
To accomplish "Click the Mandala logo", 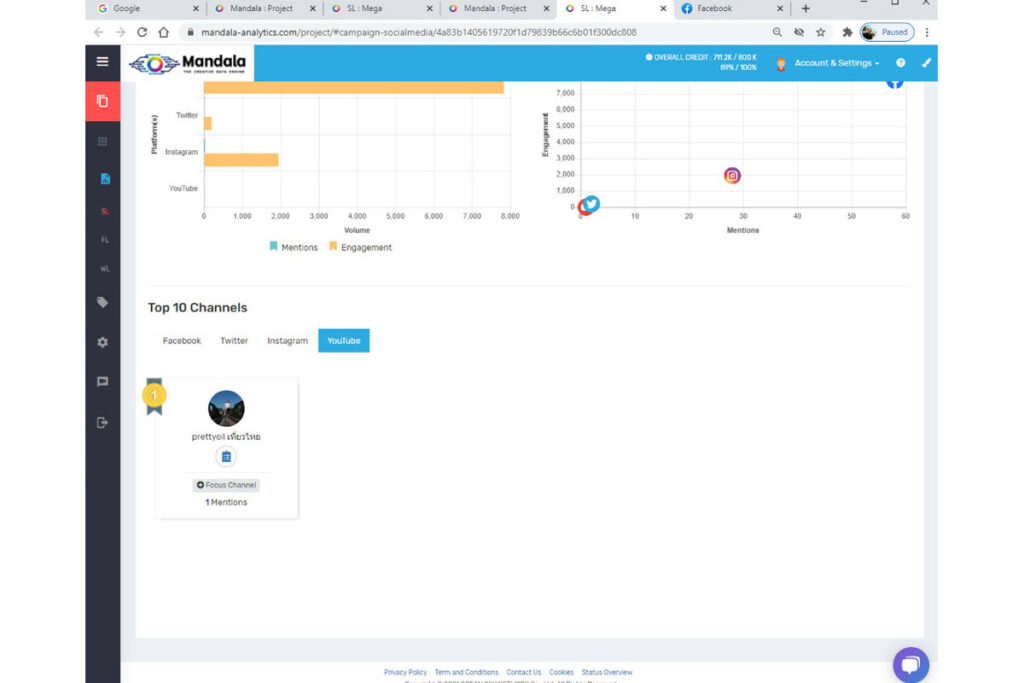I will [187, 63].
